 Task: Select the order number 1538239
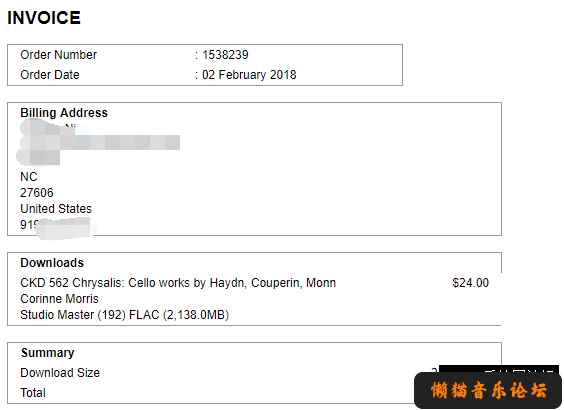tap(225, 55)
